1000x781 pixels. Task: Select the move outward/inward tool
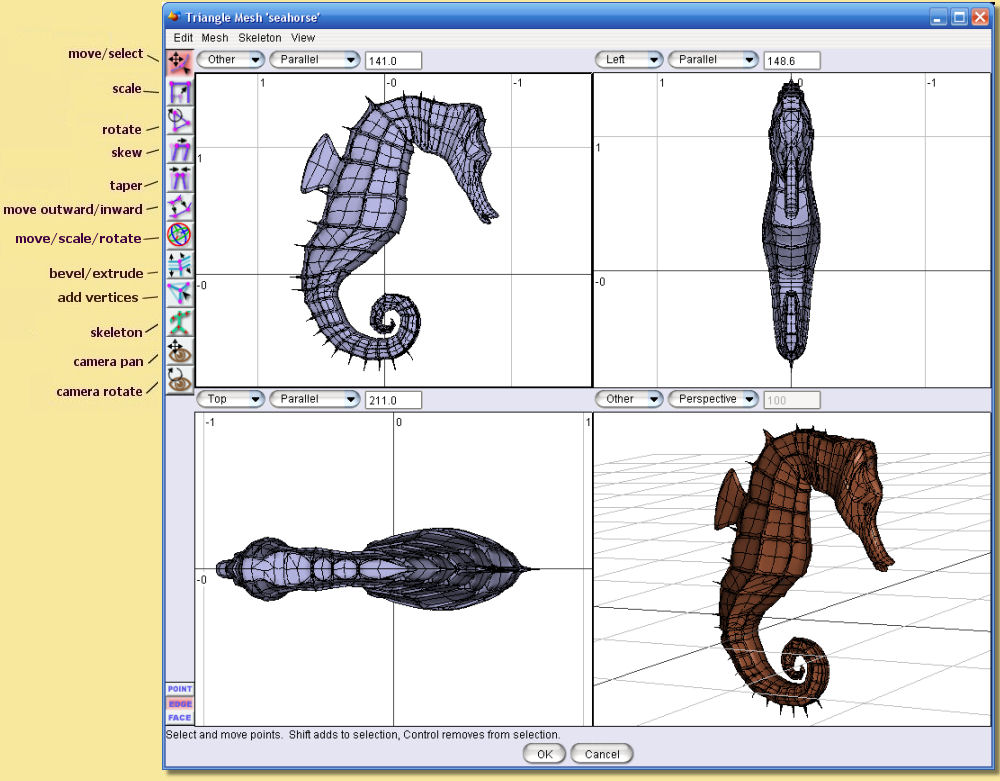tap(180, 207)
